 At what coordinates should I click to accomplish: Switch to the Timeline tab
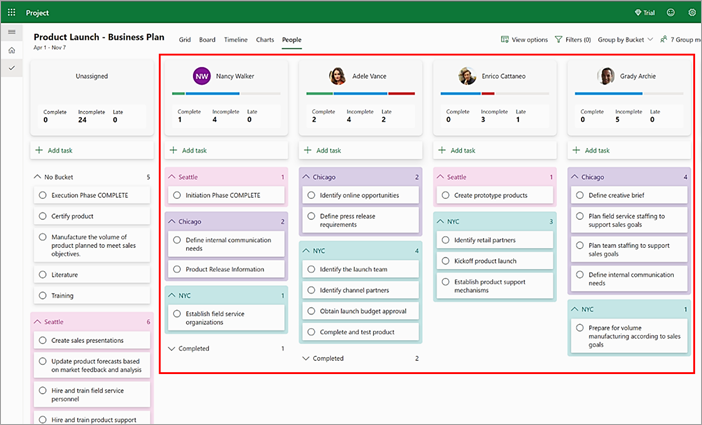point(236,40)
